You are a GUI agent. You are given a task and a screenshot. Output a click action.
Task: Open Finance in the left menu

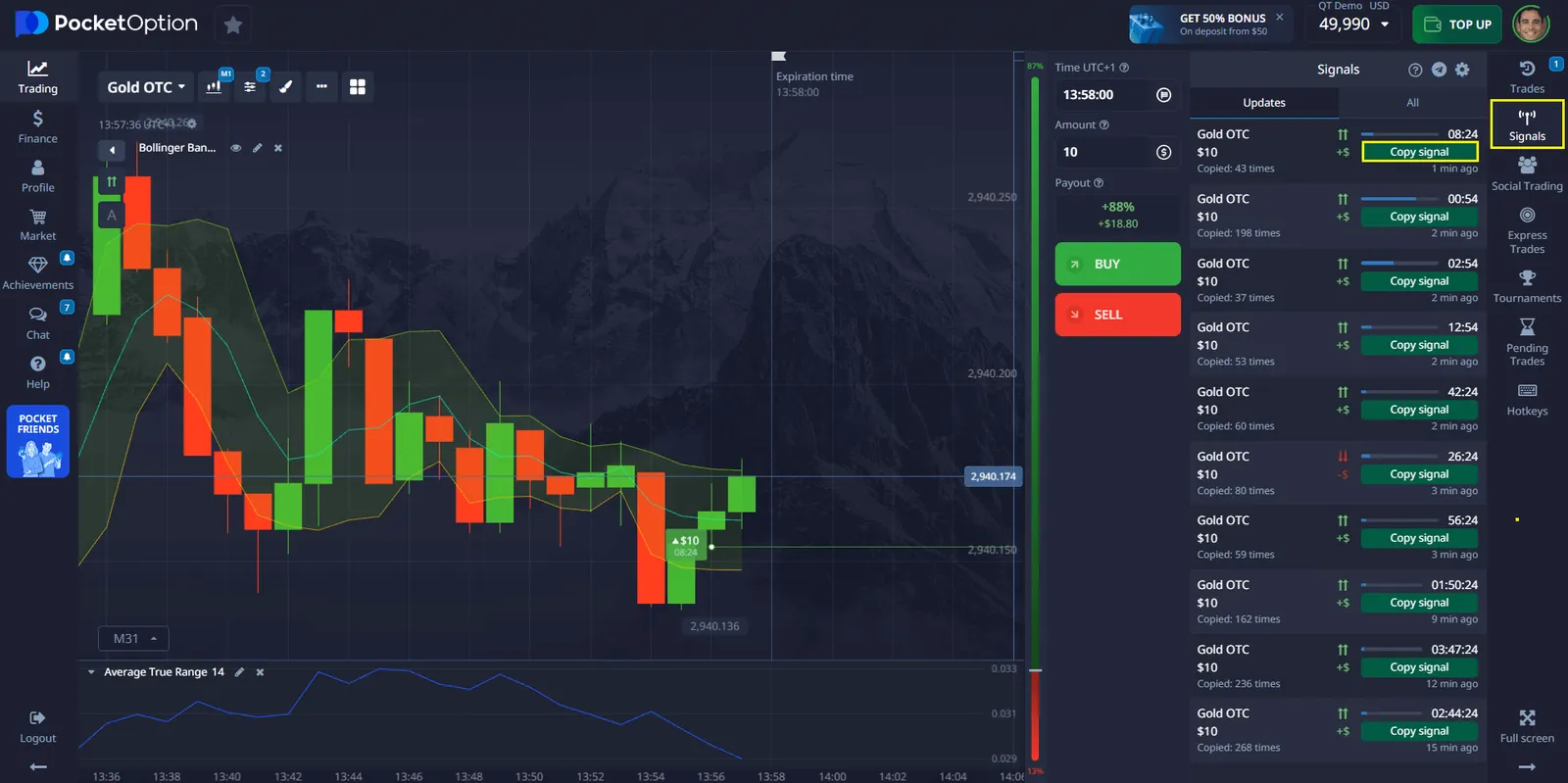tap(37, 126)
